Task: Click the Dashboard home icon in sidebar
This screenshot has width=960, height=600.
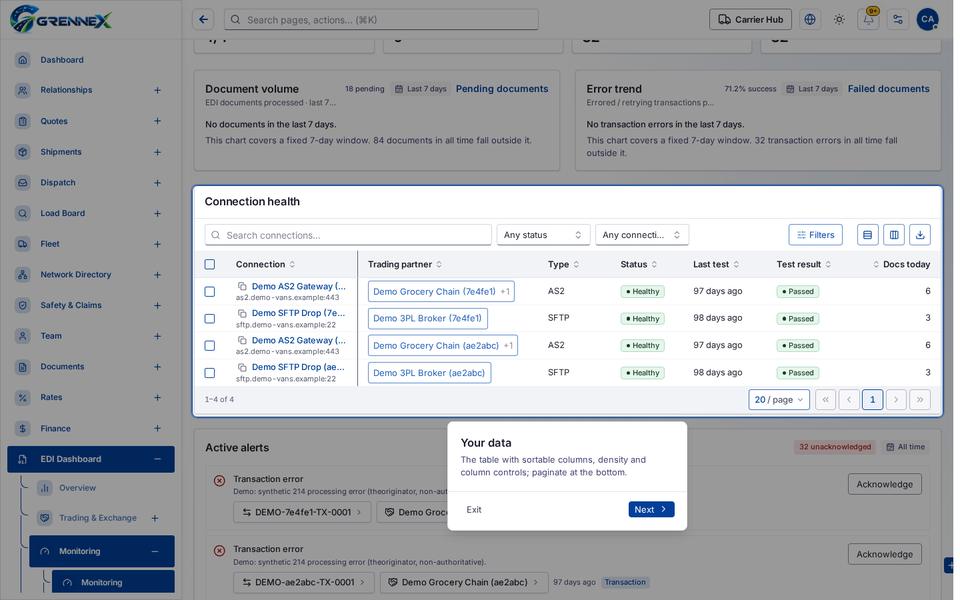Action: [x=23, y=60]
